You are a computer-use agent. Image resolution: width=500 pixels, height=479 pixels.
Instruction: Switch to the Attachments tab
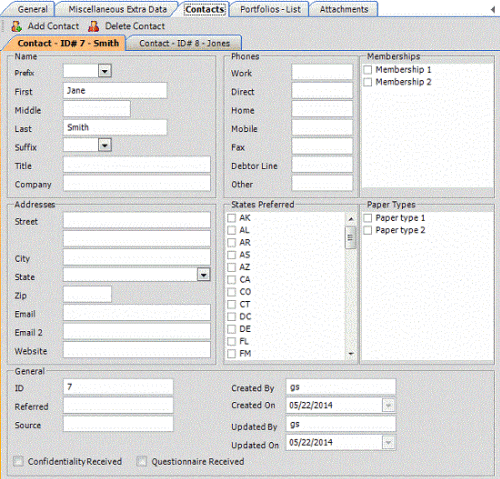344,9
